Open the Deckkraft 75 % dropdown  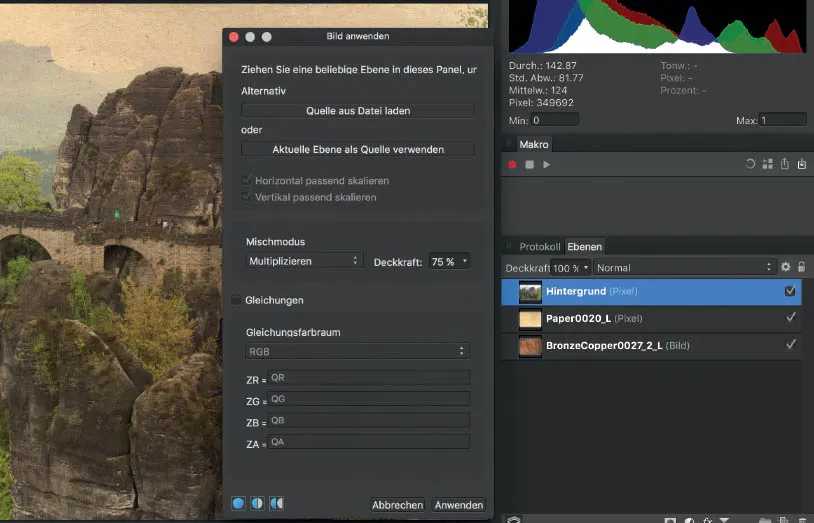pos(449,261)
